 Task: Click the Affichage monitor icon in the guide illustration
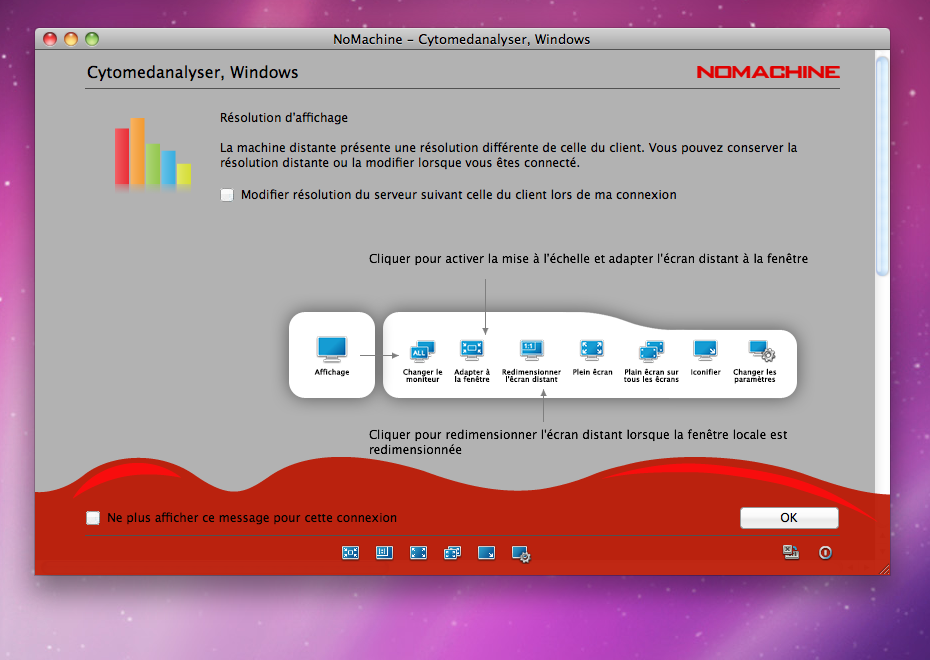[332, 349]
